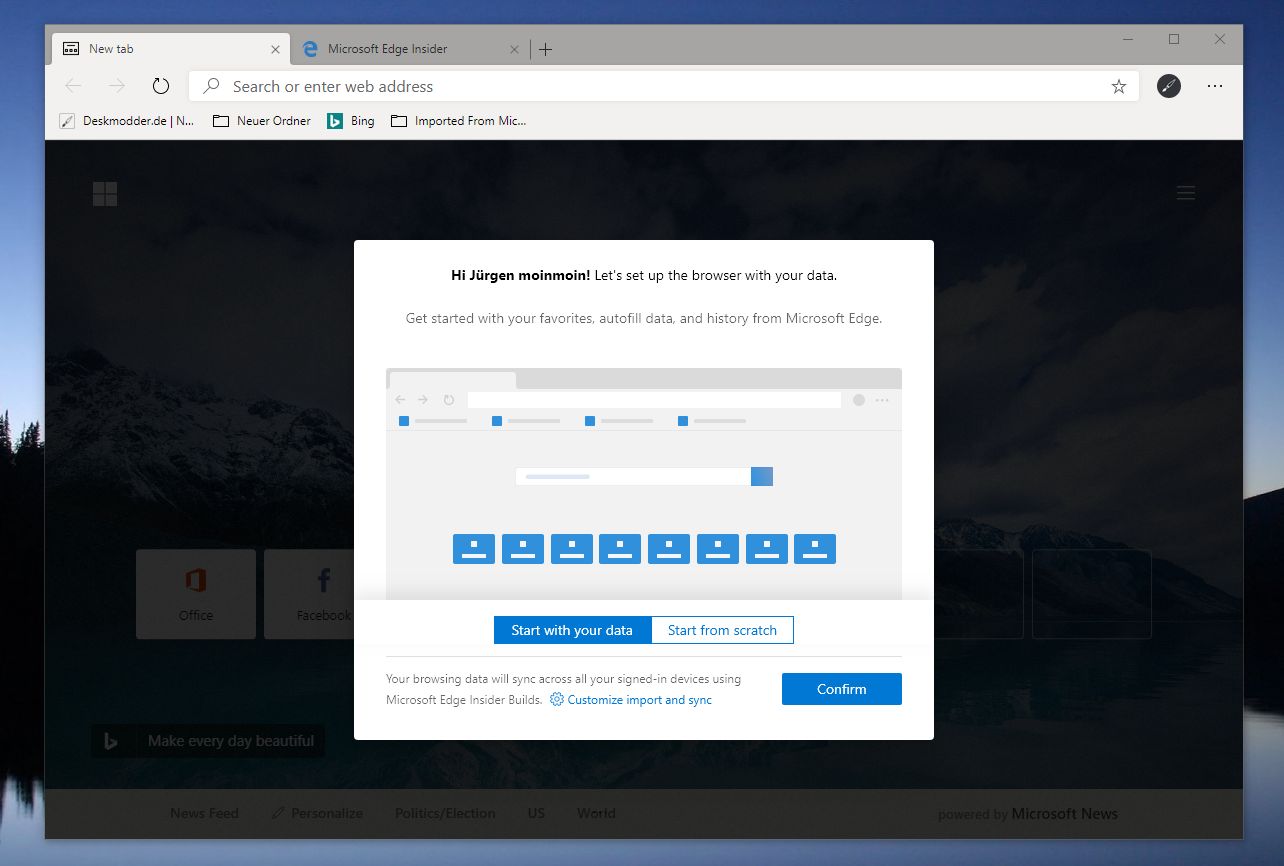Maximize the Edge browser window
Image resolution: width=1284 pixels, height=866 pixels.
(1174, 39)
